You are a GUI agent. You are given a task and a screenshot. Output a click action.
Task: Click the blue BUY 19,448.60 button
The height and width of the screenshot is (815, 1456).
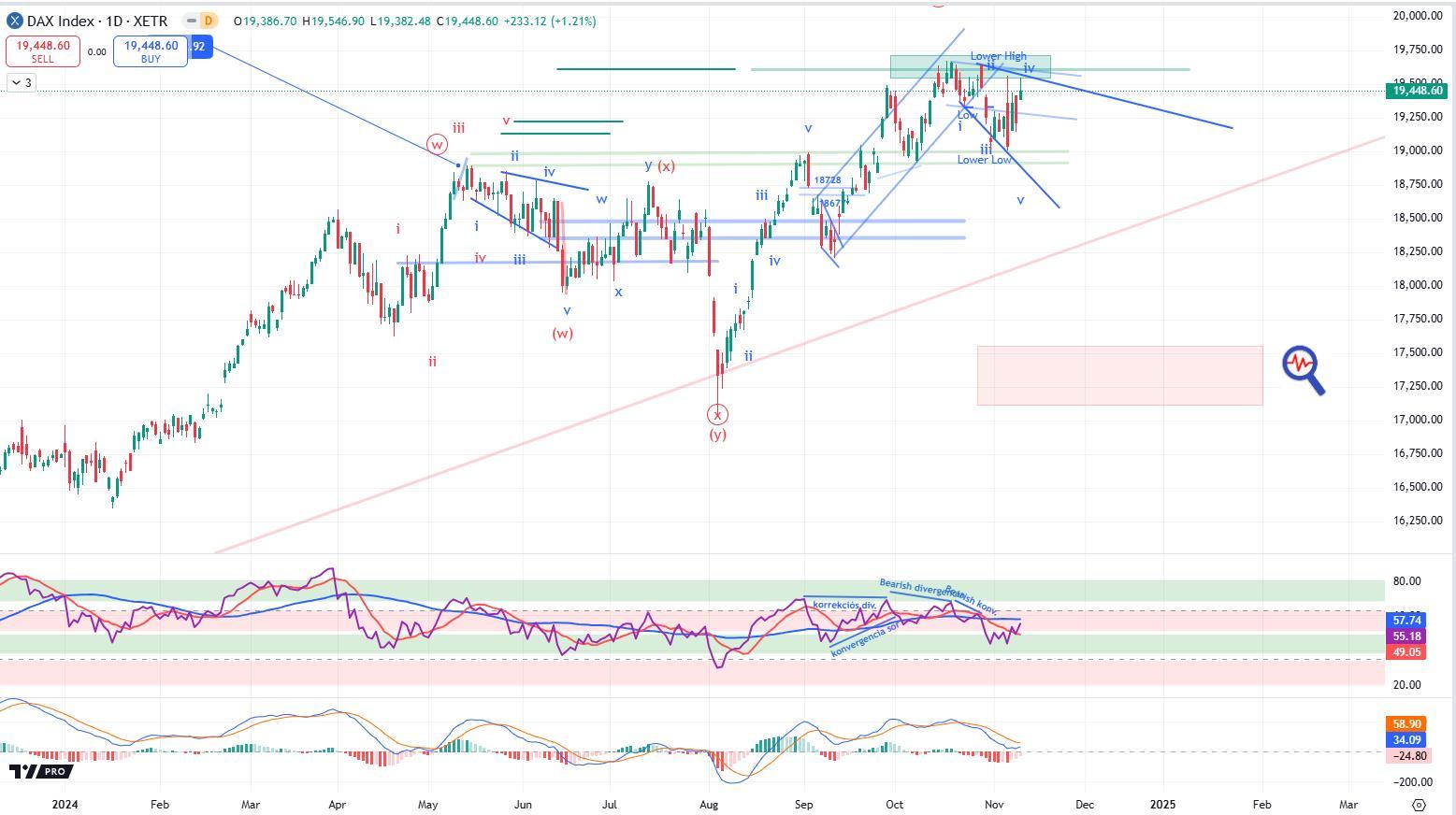coord(151,51)
